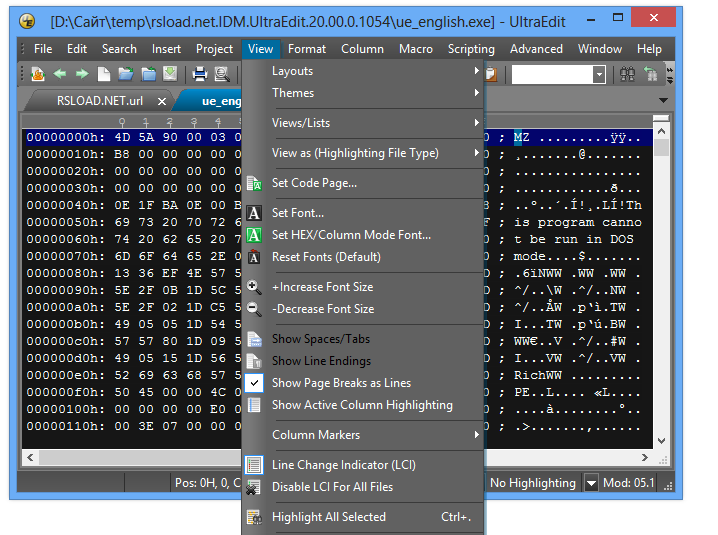
Task: Click the UltraEdit application icon in title bar
Action: 27,21
